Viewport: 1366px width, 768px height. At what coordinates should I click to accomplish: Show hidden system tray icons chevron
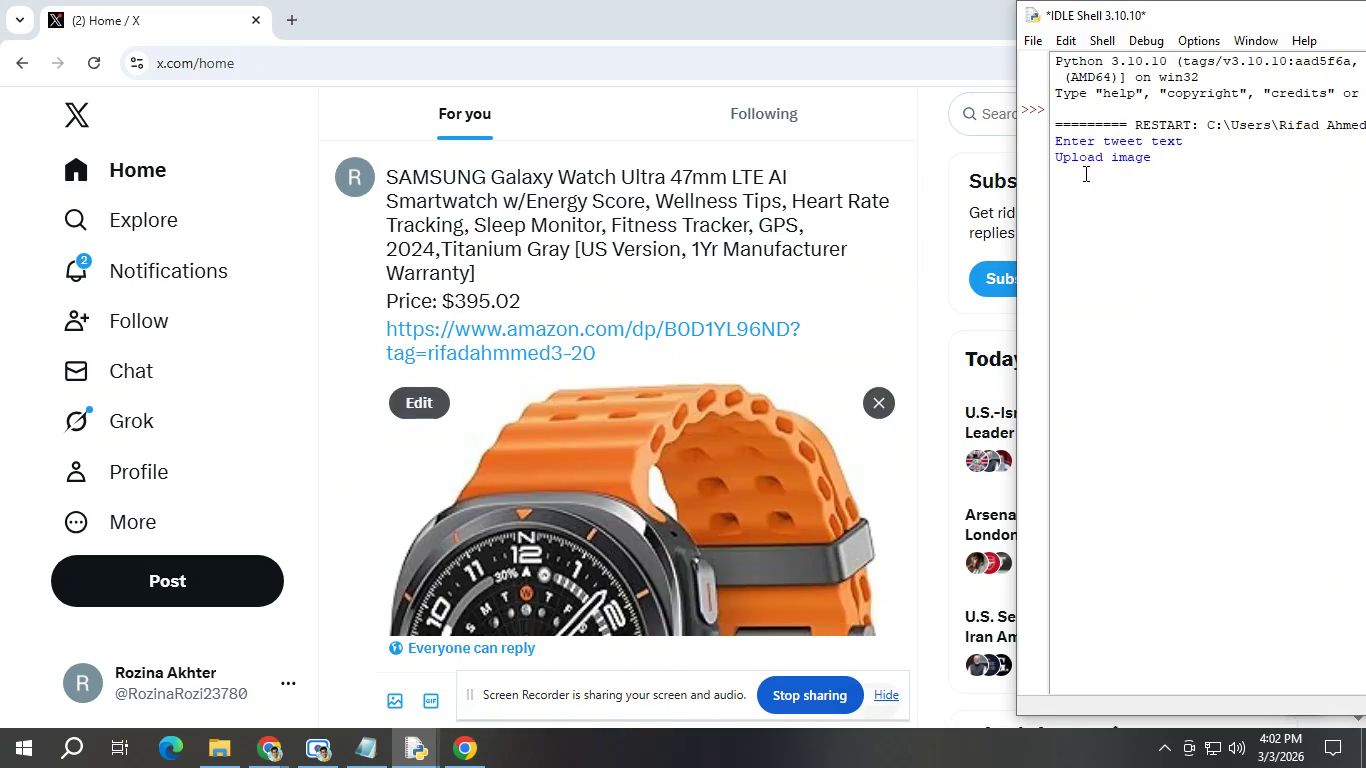[1164, 748]
